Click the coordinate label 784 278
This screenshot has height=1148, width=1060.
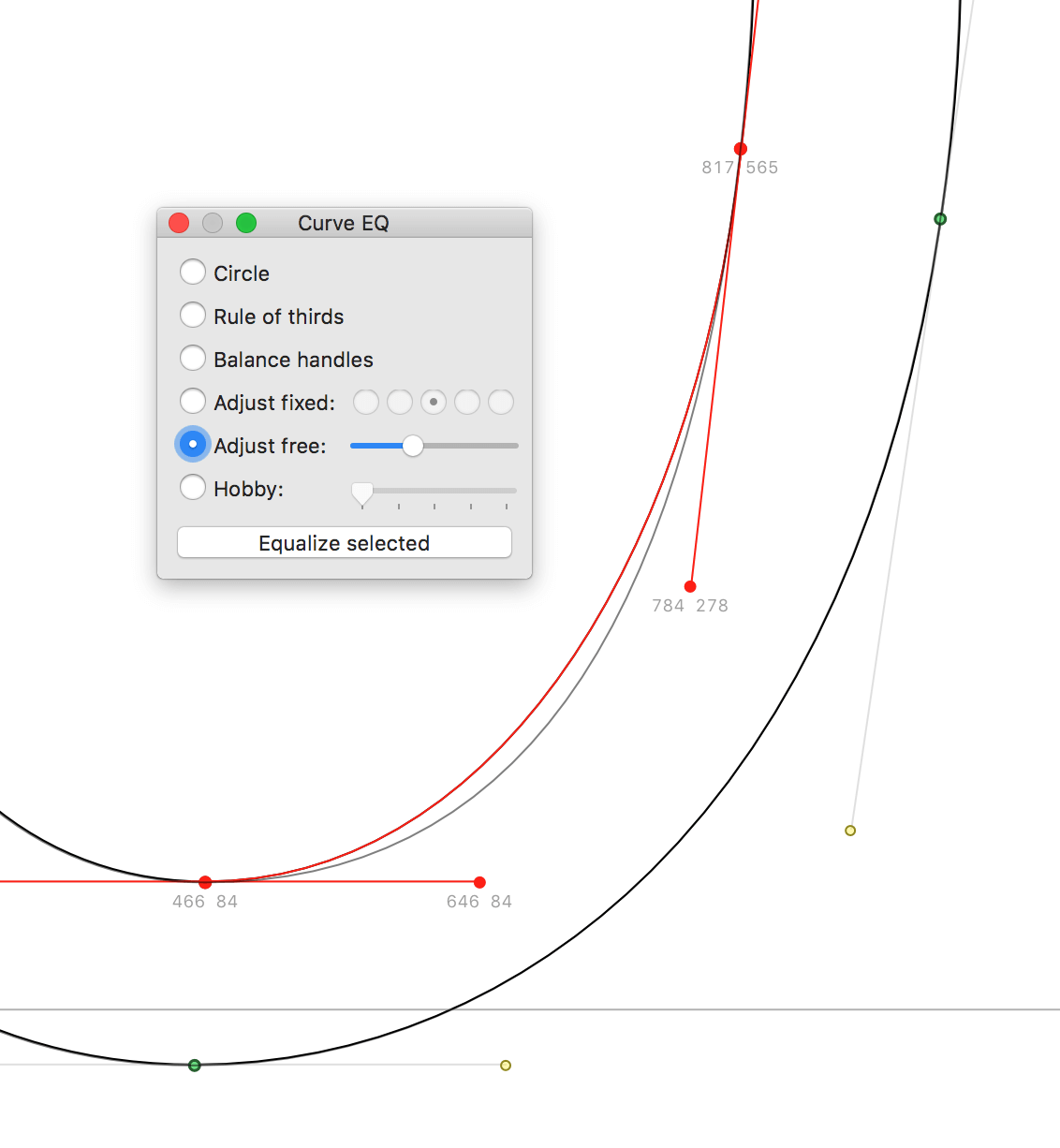coord(690,606)
